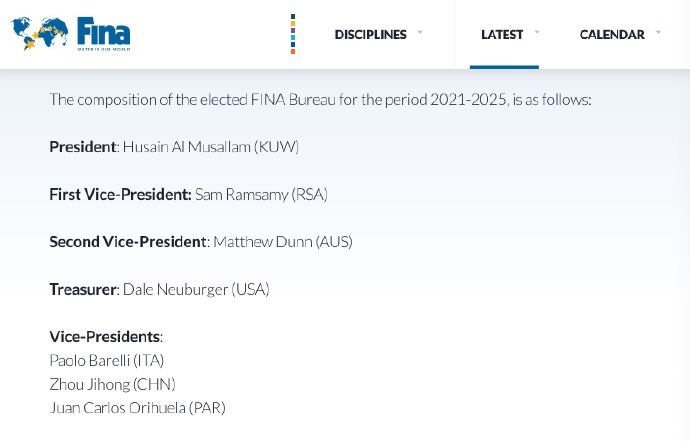Open the Calendar menu
The image size is (690, 441).
point(611,35)
